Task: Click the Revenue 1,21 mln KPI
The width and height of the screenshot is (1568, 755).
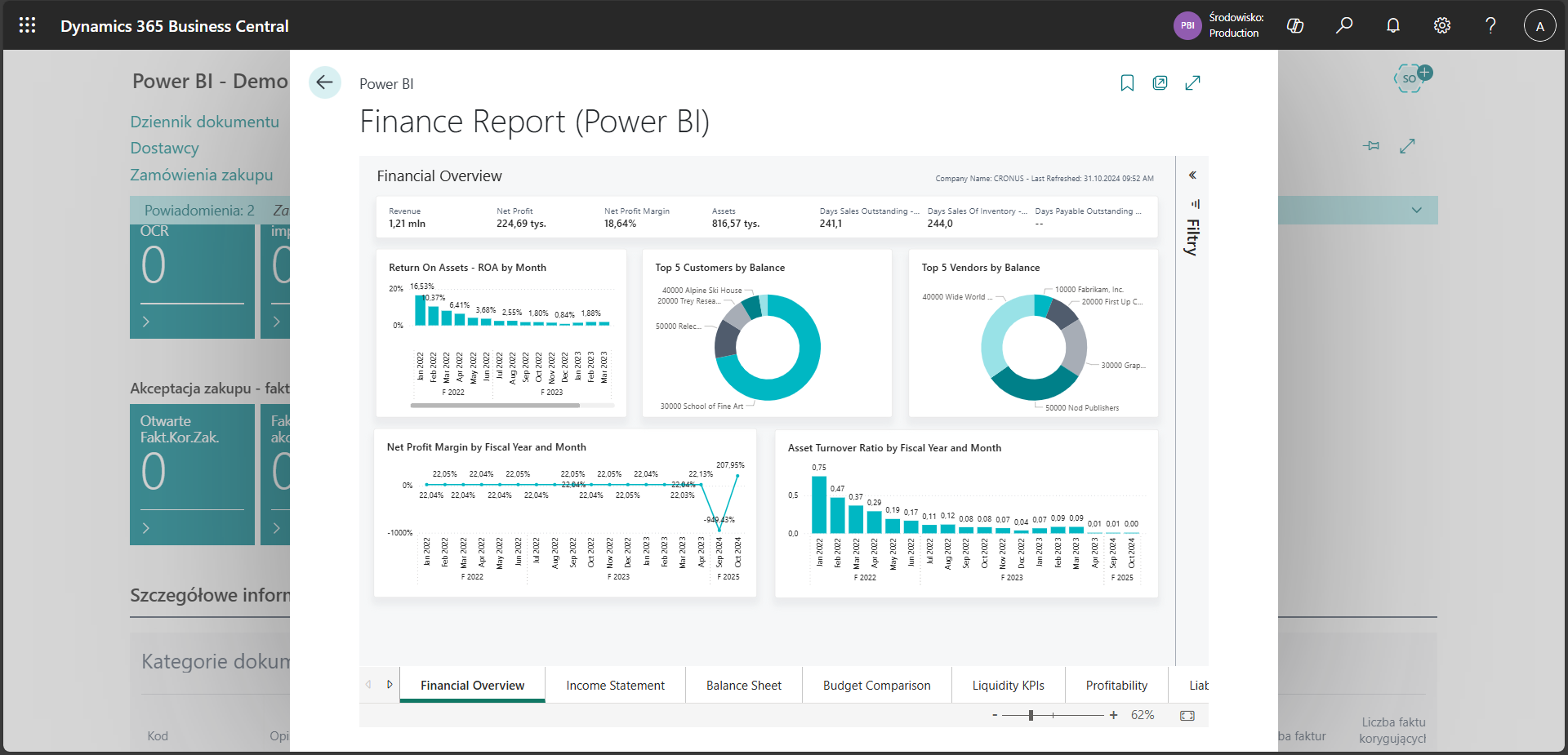Action: pos(408,217)
